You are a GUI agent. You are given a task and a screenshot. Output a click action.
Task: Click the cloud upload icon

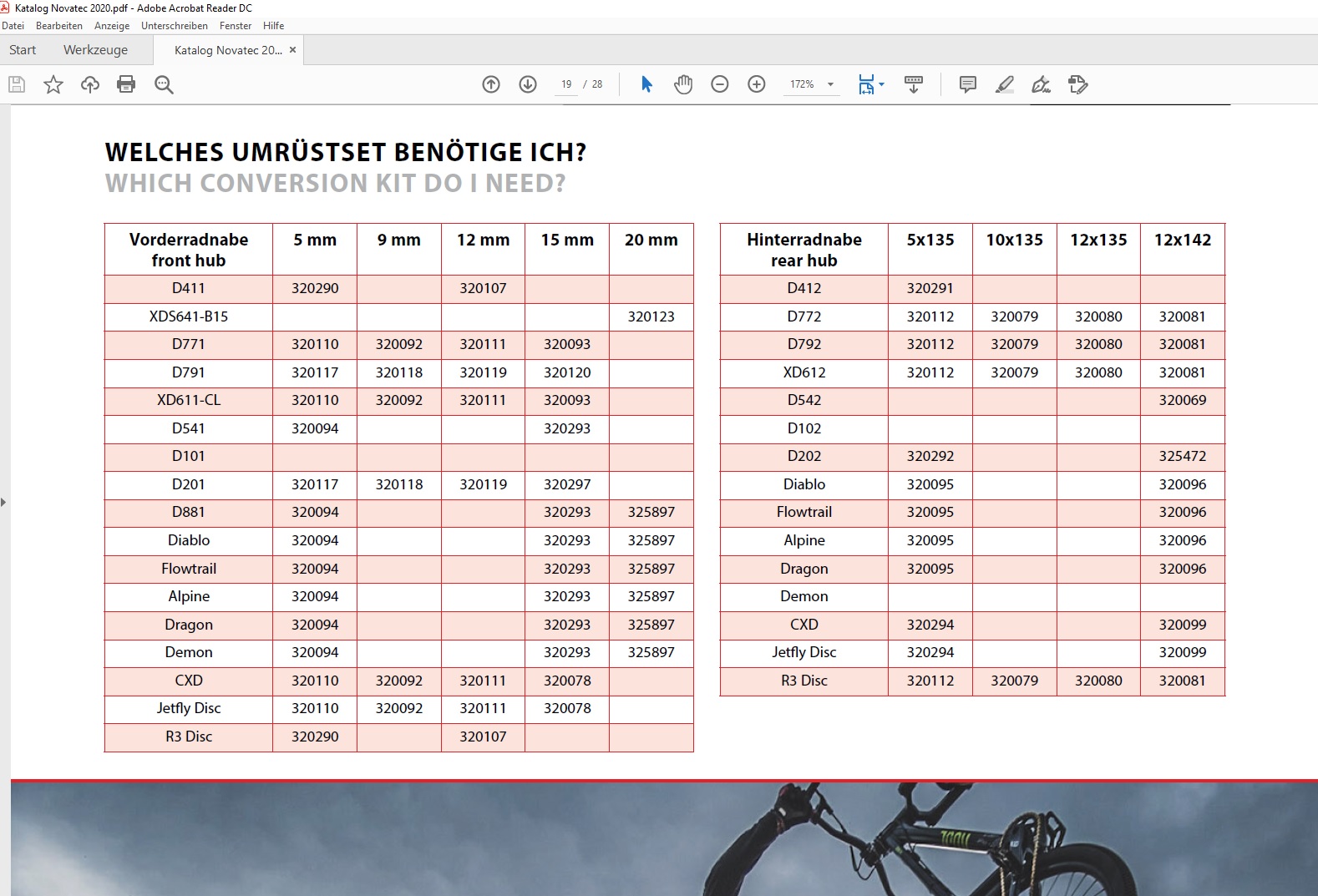tap(90, 84)
